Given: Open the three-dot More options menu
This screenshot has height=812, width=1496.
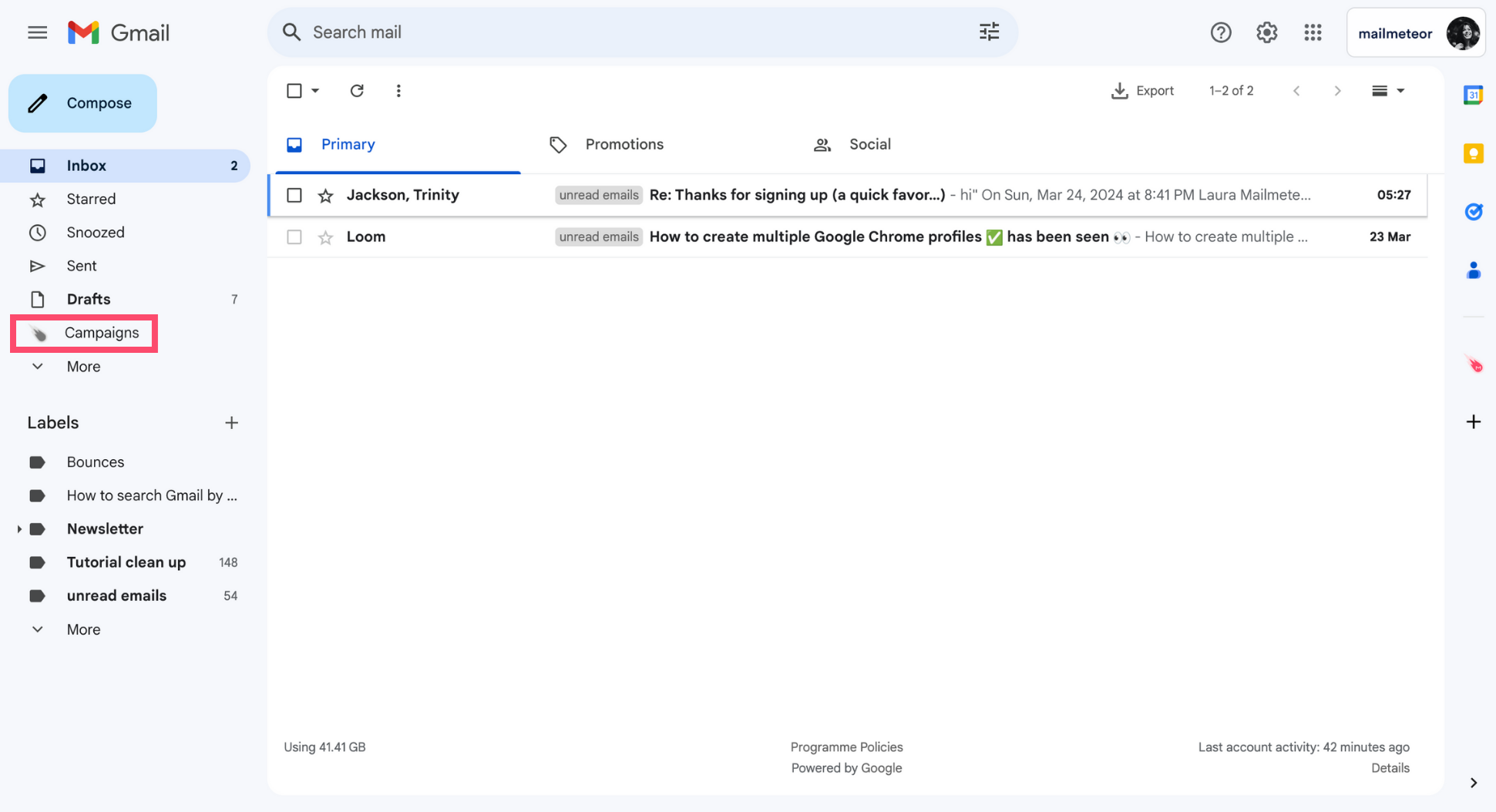Looking at the screenshot, I should coord(398,91).
